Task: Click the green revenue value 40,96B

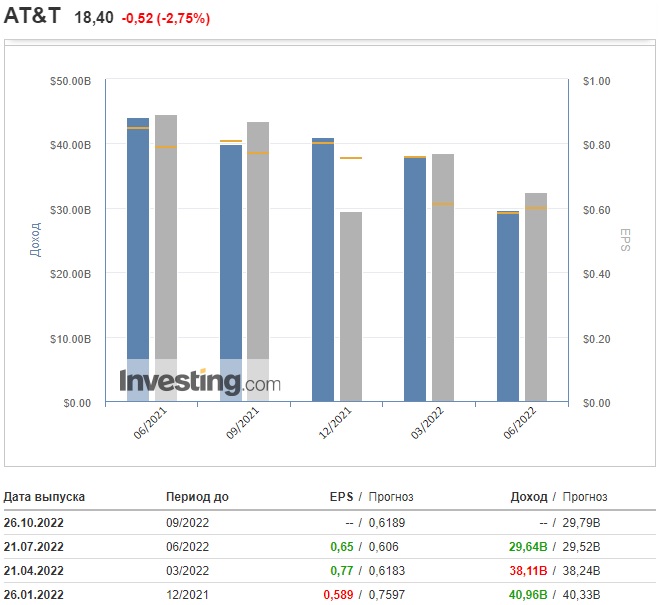Action: click(529, 595)
